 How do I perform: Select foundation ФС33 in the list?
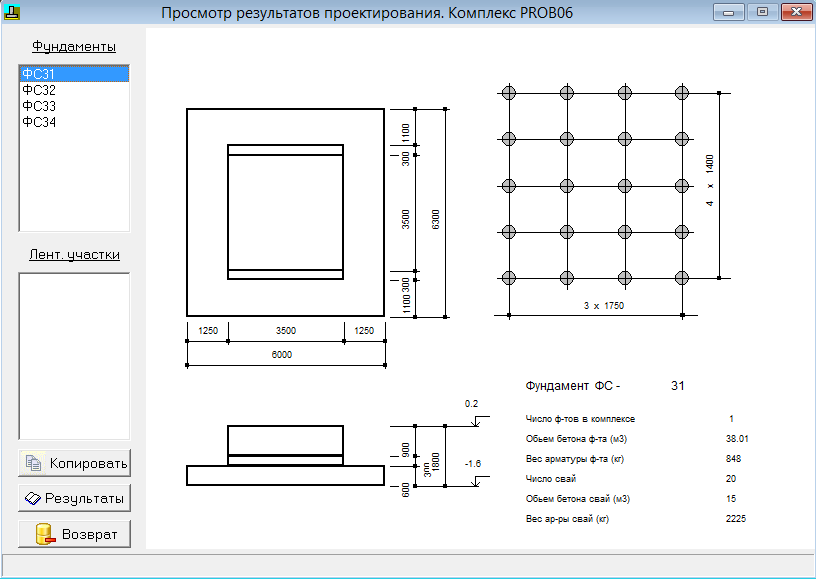point(74,106)
